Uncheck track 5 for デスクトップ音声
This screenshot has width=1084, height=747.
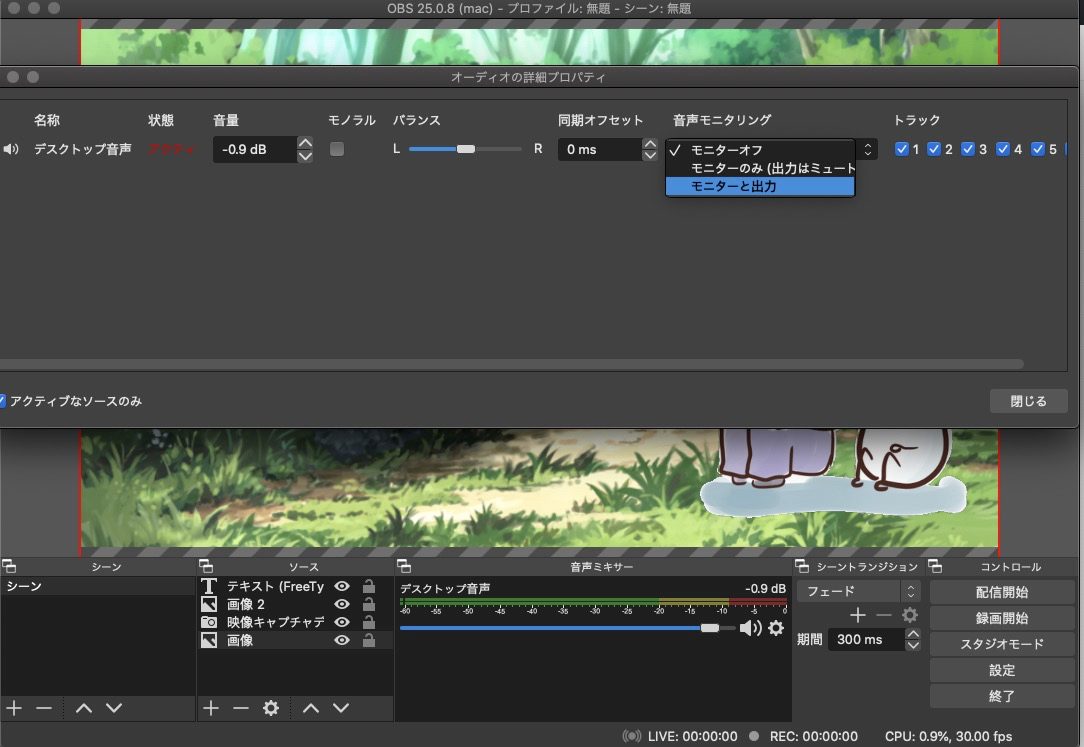tap(1038, 149)
